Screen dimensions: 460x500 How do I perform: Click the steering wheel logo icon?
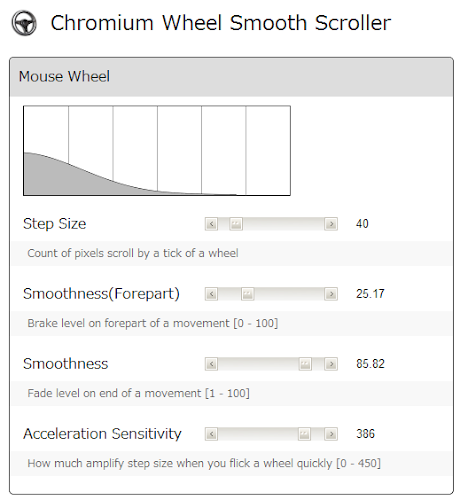(24, 23)
